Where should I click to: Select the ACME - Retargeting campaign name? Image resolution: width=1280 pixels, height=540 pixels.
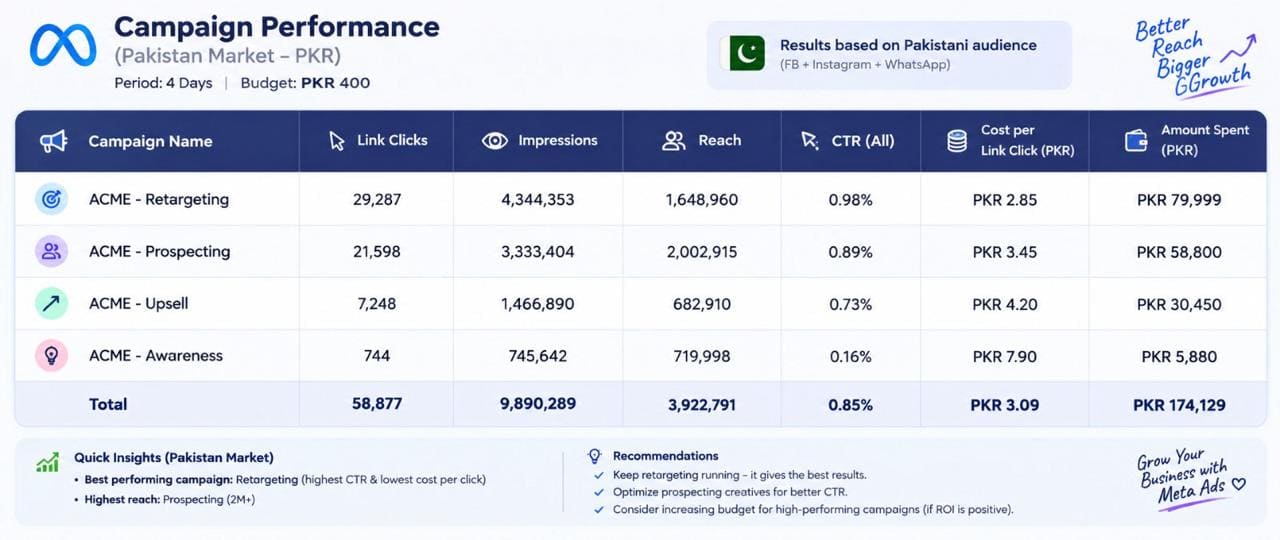[159, 200]
